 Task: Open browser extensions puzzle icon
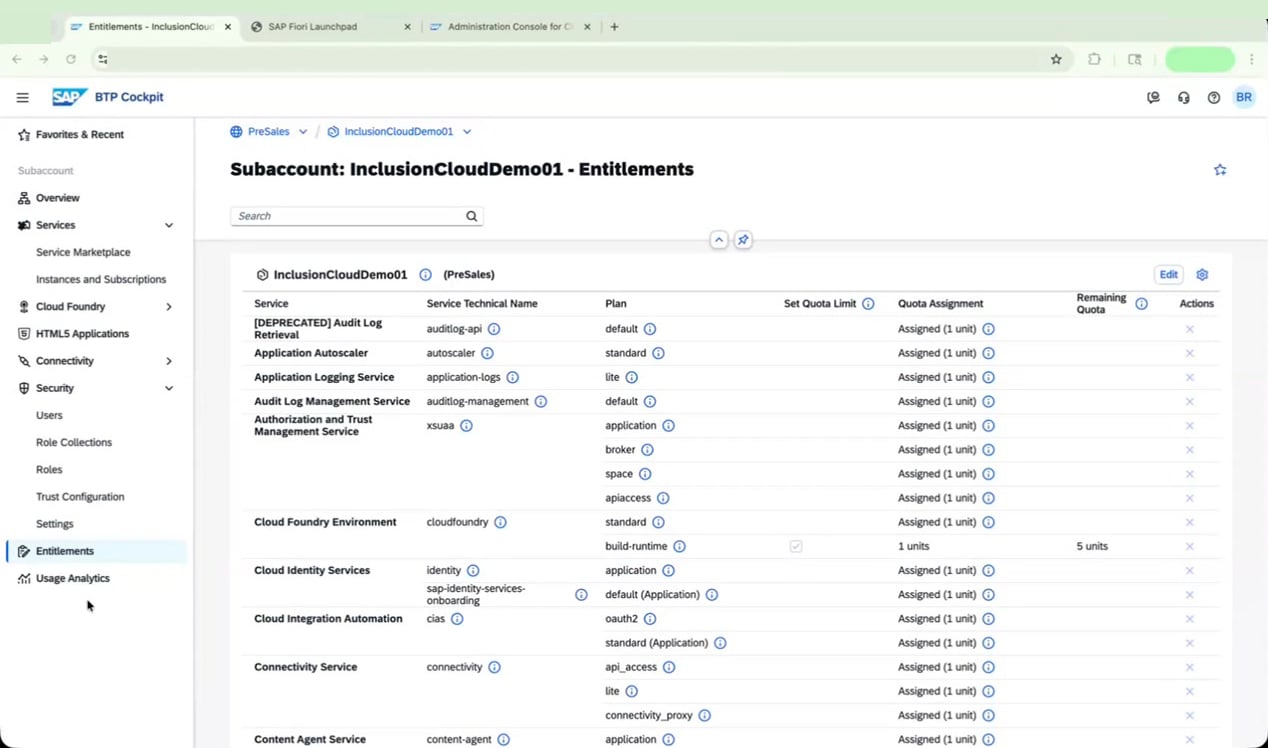(1094, 59)
